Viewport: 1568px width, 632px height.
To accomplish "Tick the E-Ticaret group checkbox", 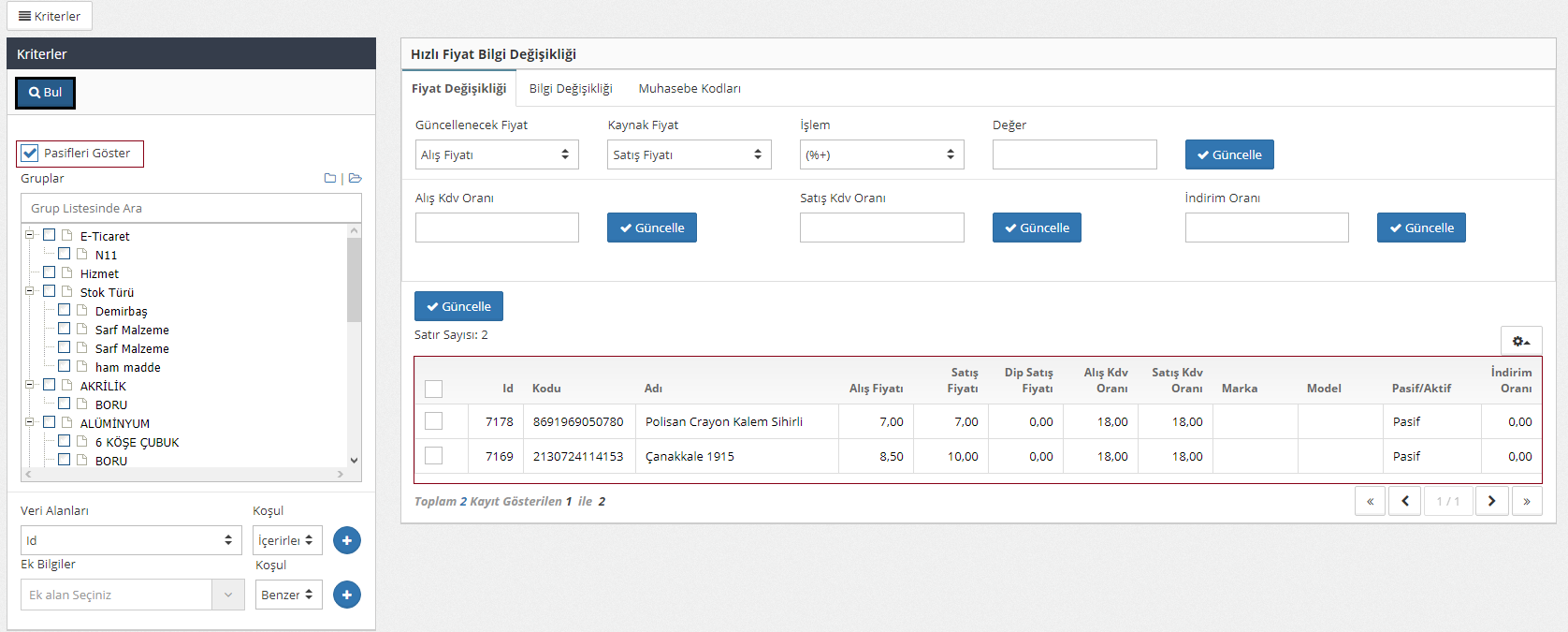I will point(50,235).
